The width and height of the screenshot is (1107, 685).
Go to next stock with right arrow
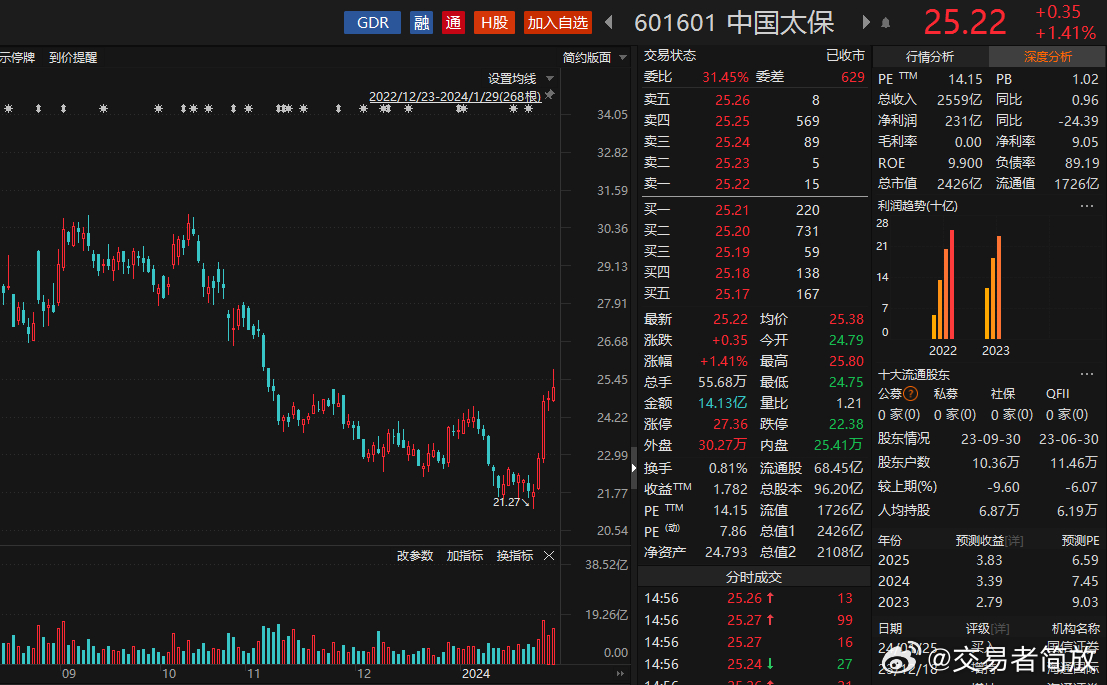coord(866,23)
